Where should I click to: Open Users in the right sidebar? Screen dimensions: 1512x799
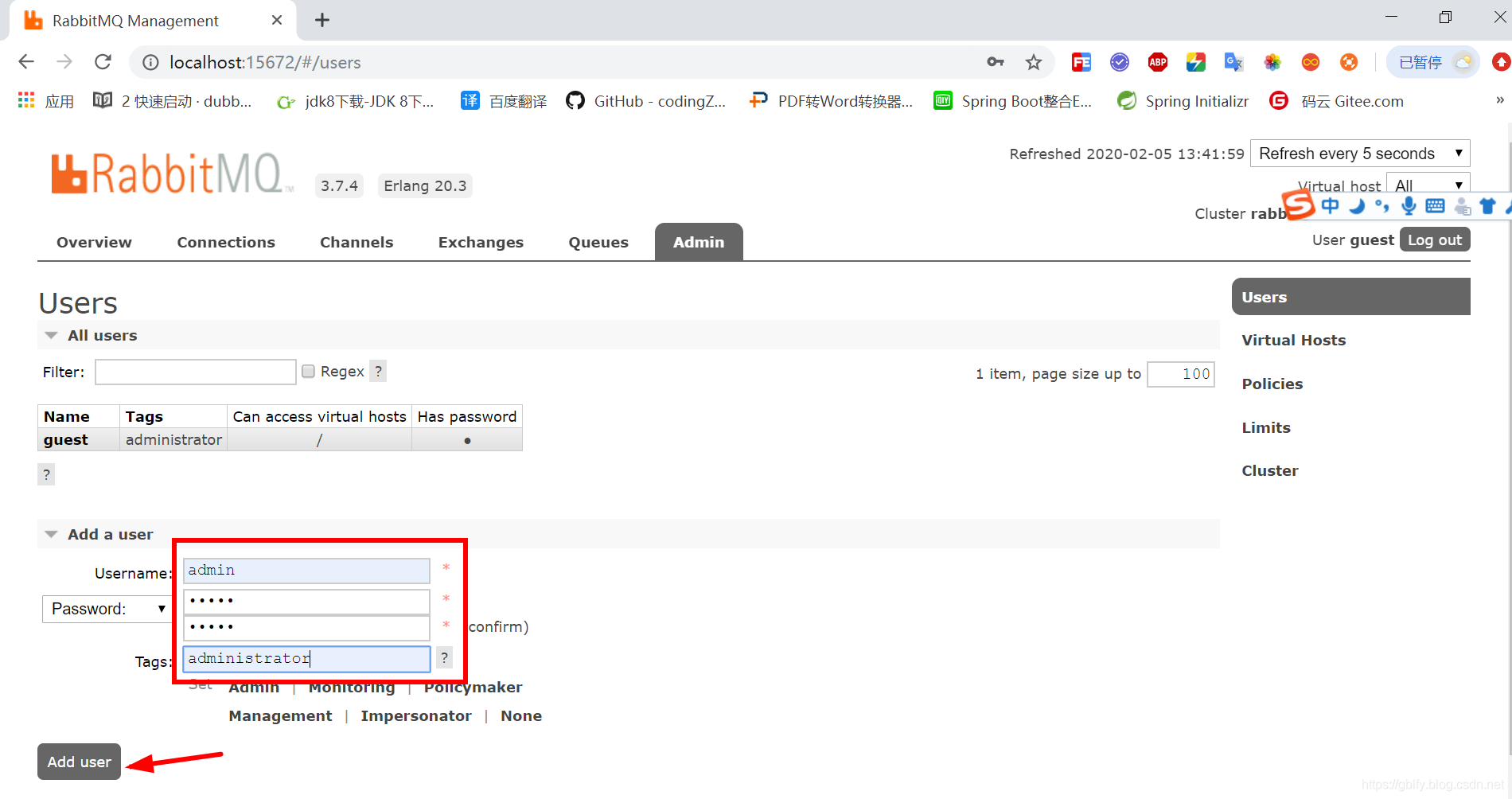(x=1350, y=297)
